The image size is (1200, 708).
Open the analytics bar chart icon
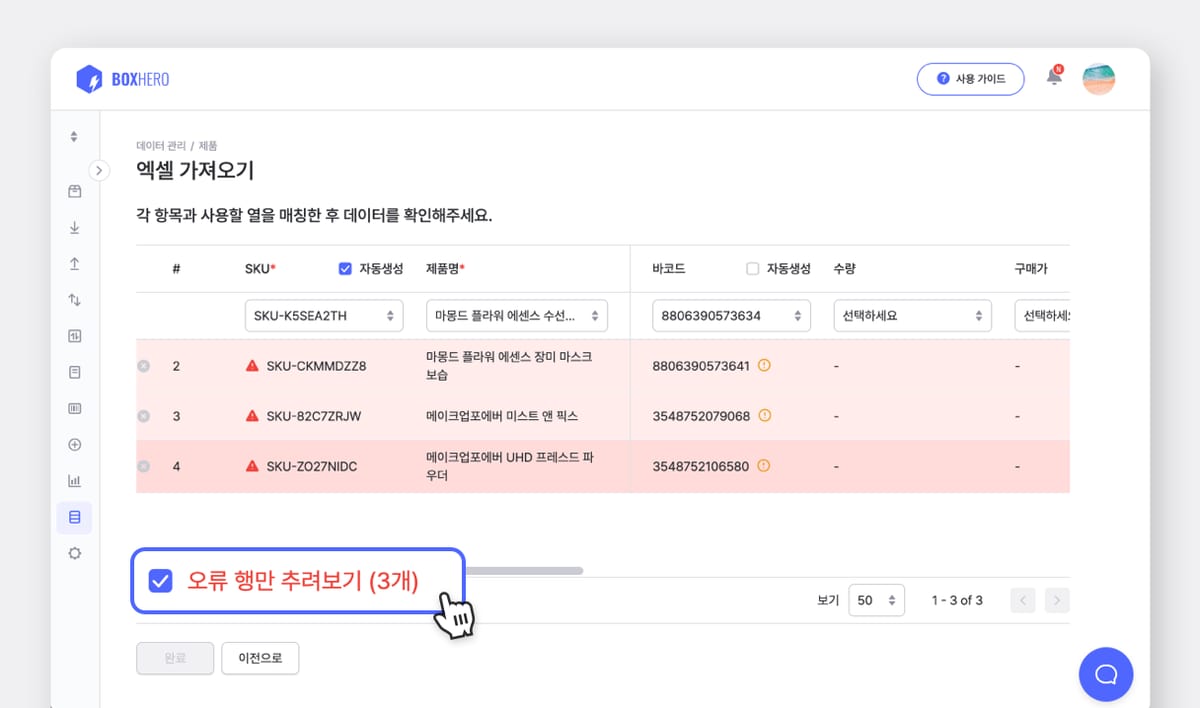(x=74, y=480)
